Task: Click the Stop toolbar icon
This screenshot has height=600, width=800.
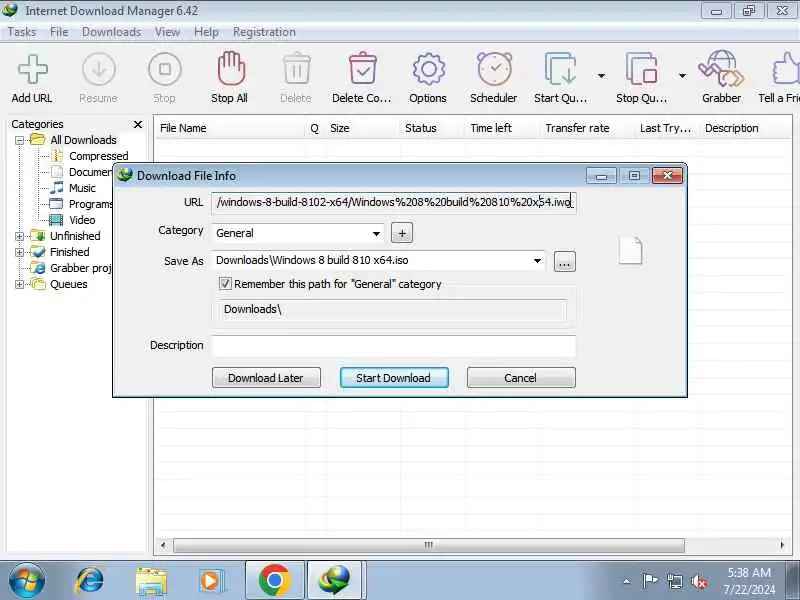Action: [x=164, y=69]
